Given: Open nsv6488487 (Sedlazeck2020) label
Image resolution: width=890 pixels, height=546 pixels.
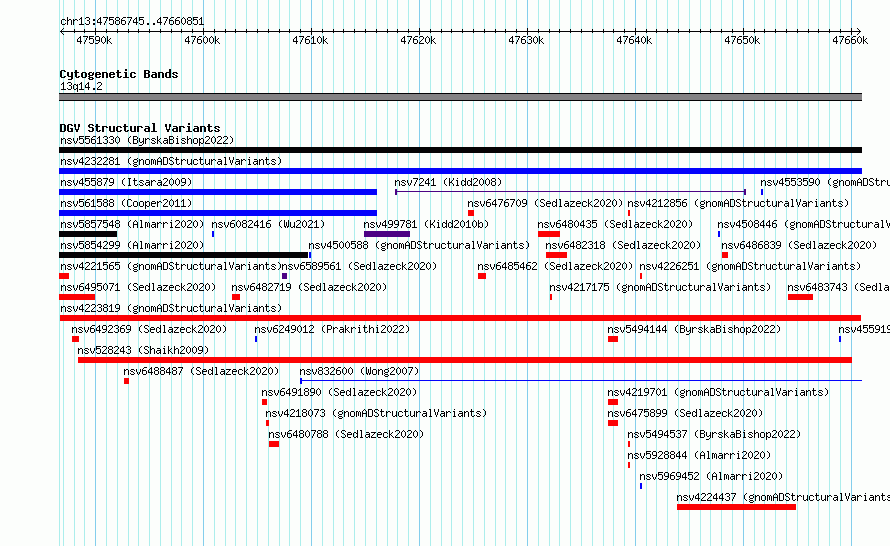Looking at the screenshot, I should tap(201, 371).
